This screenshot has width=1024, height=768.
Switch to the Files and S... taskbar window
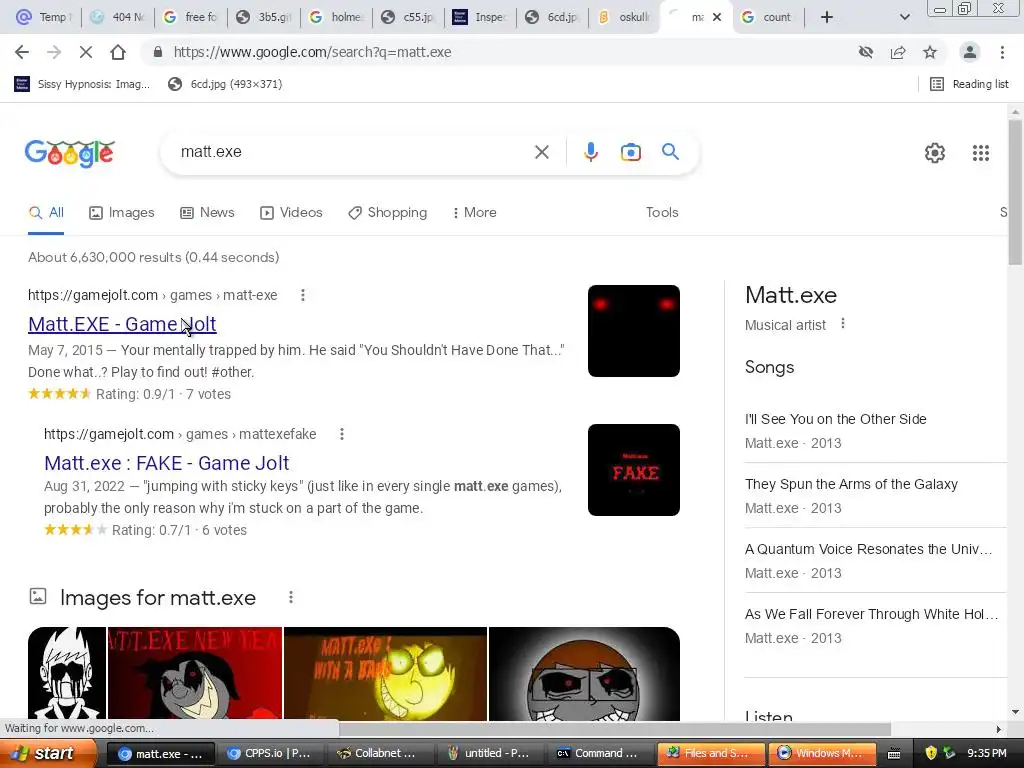[x=711, y=753]
